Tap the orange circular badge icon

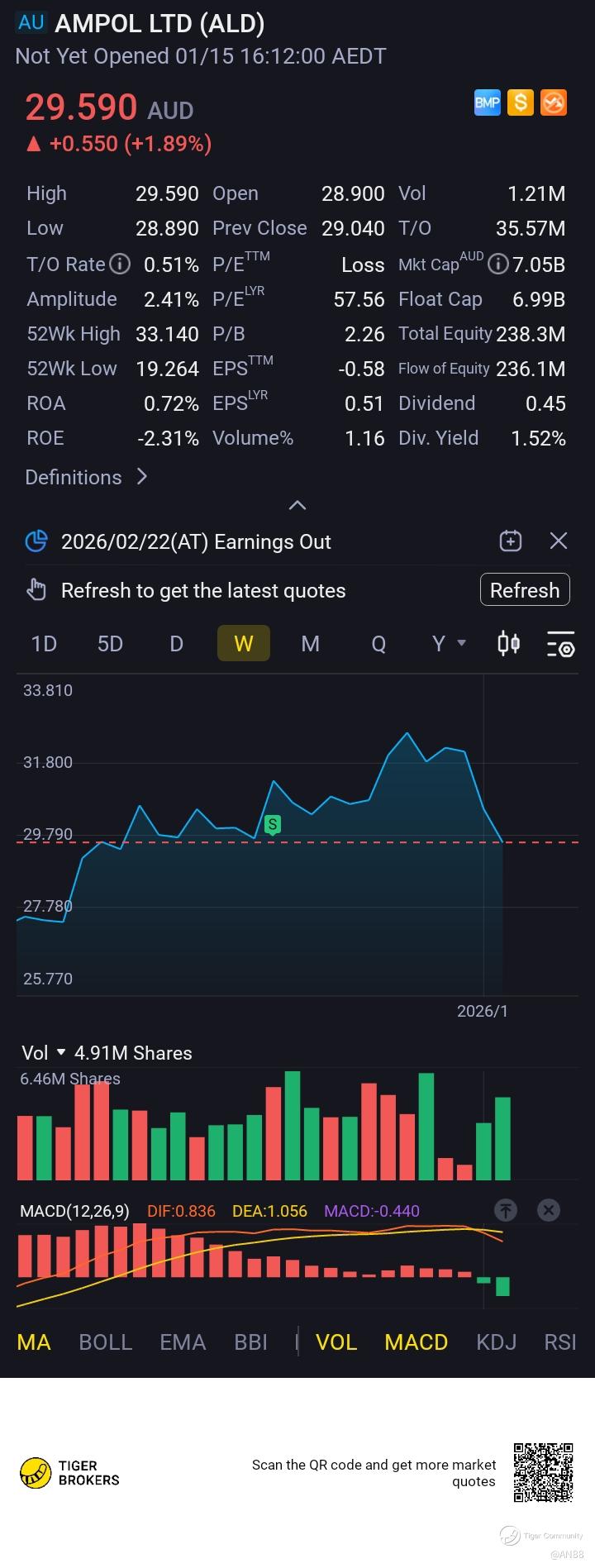tap(554, 102)
